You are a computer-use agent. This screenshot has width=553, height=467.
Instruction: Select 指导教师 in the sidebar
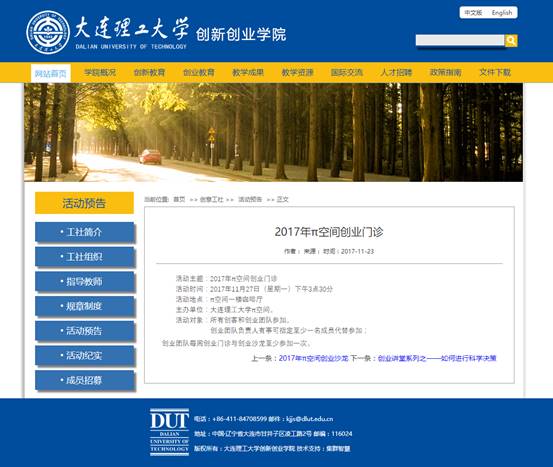pyautogui.click(x=85, y=281)
